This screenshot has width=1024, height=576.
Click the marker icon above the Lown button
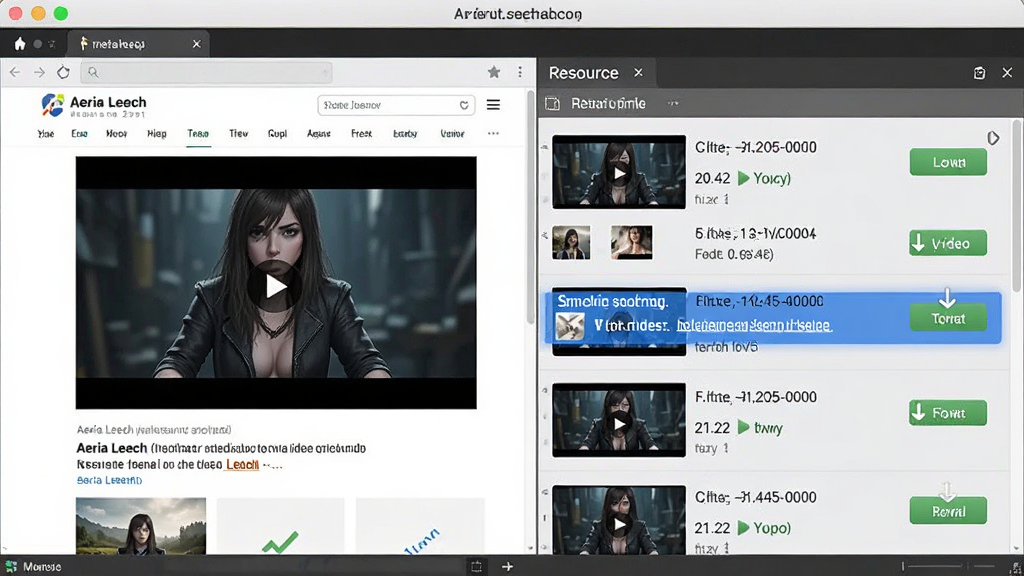(x=993, y=138)
